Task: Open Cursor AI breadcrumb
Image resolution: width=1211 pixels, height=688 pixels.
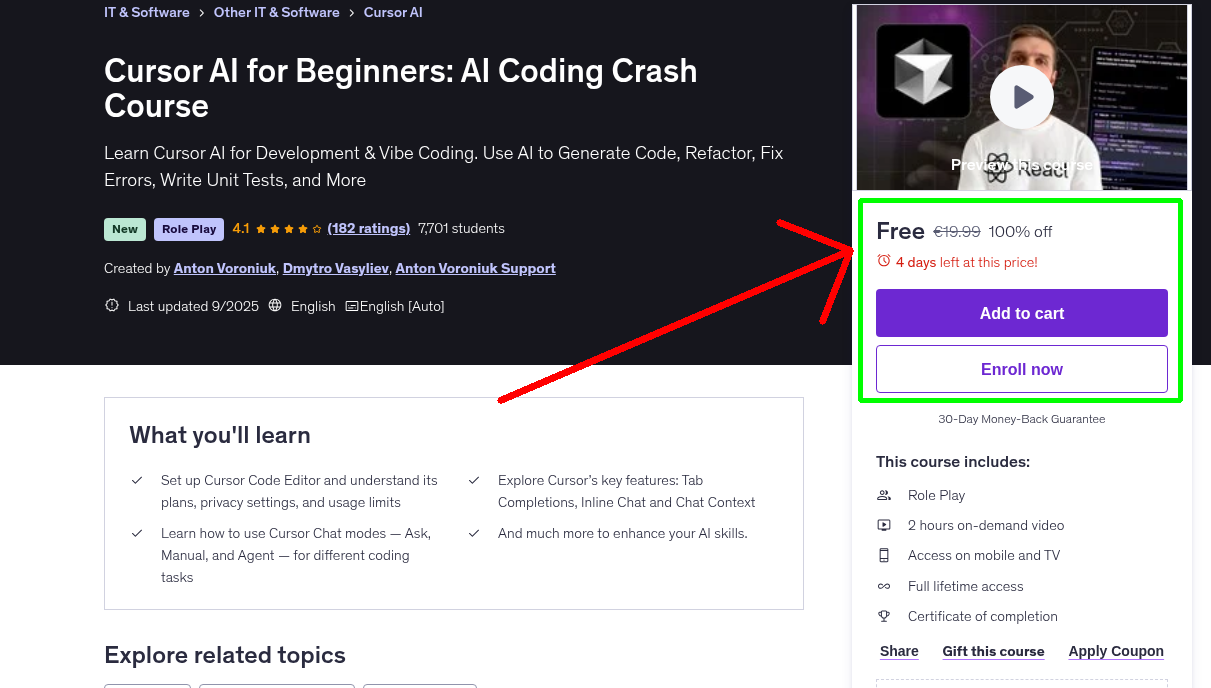Action: tap(393, 12)
